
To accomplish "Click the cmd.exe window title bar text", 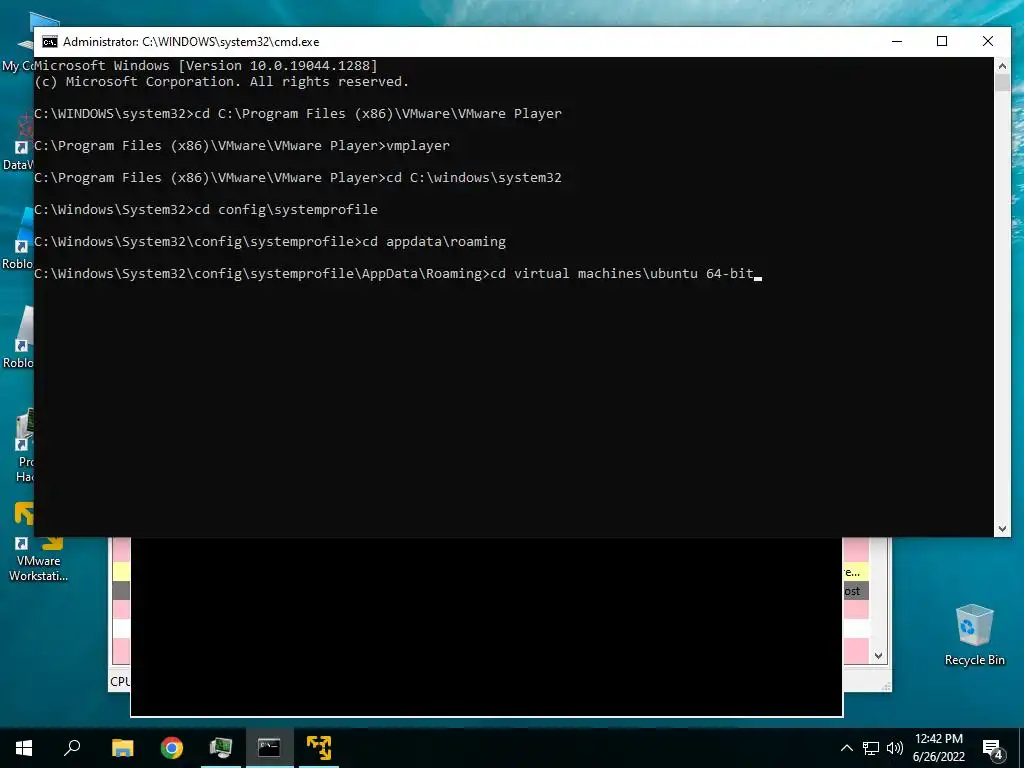I will (x=191, y=42).
